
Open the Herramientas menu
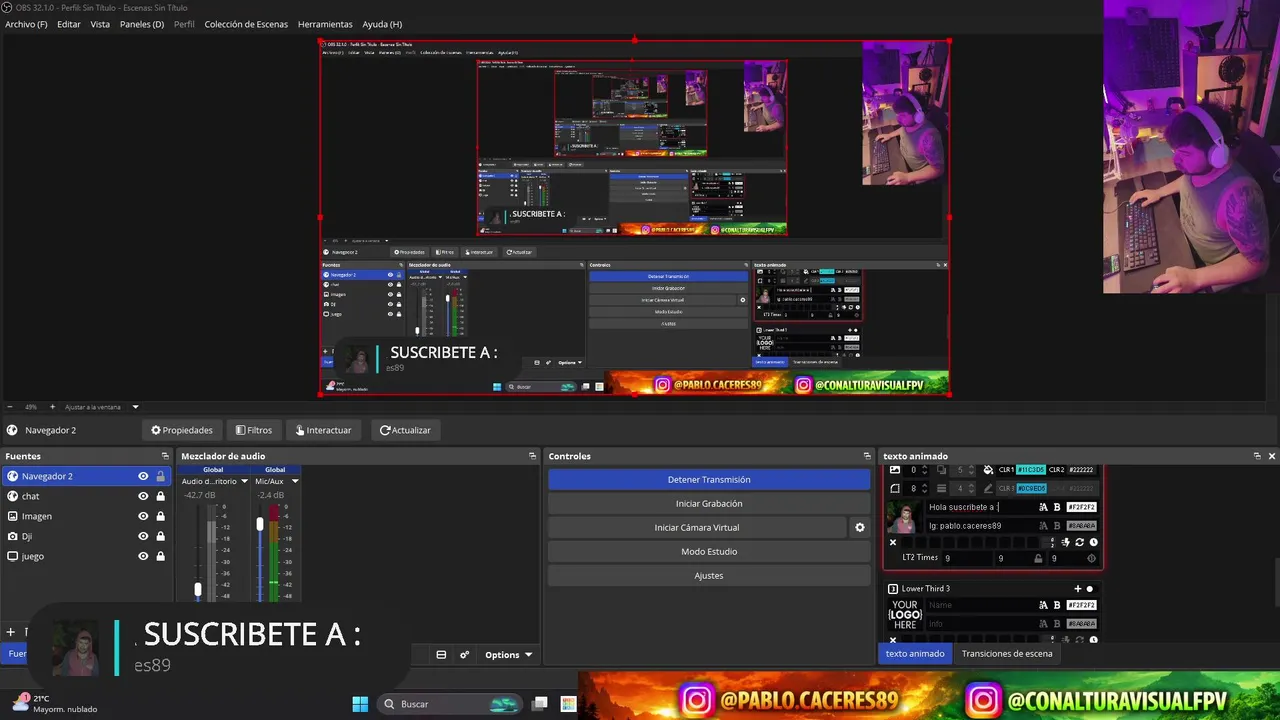coord(325,24)
